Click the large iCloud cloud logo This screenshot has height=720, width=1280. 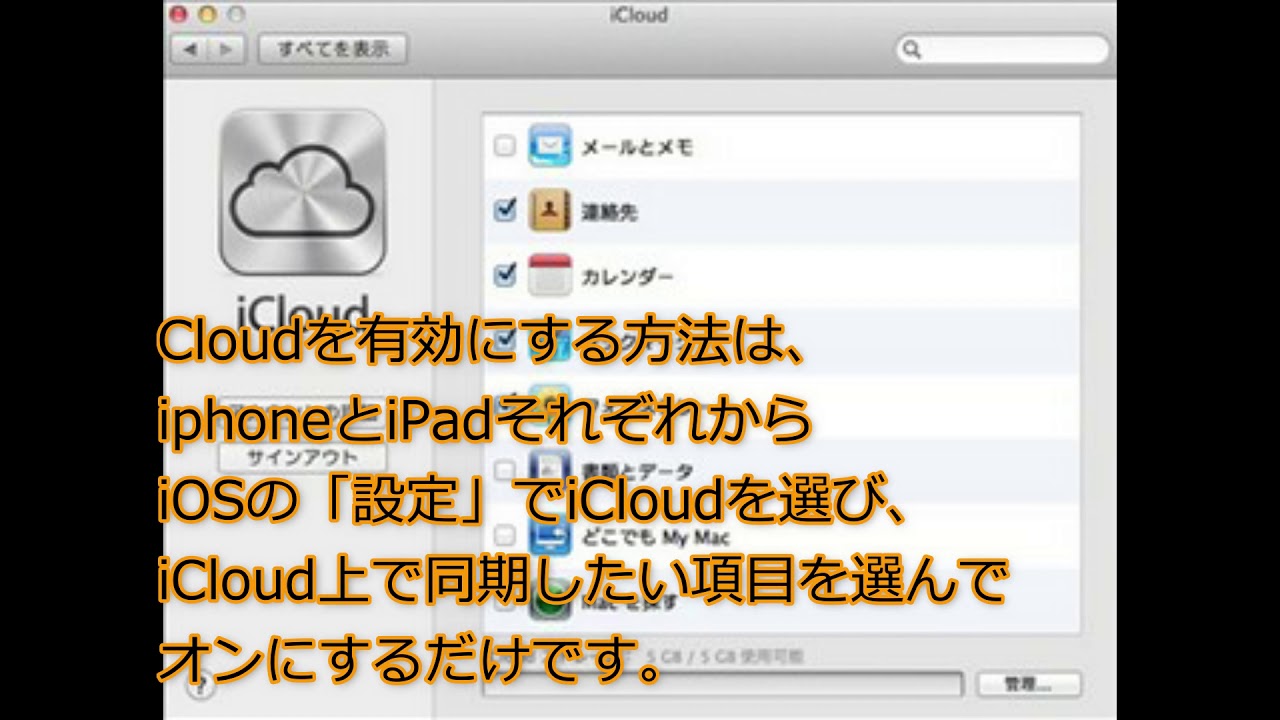(302, 192)
